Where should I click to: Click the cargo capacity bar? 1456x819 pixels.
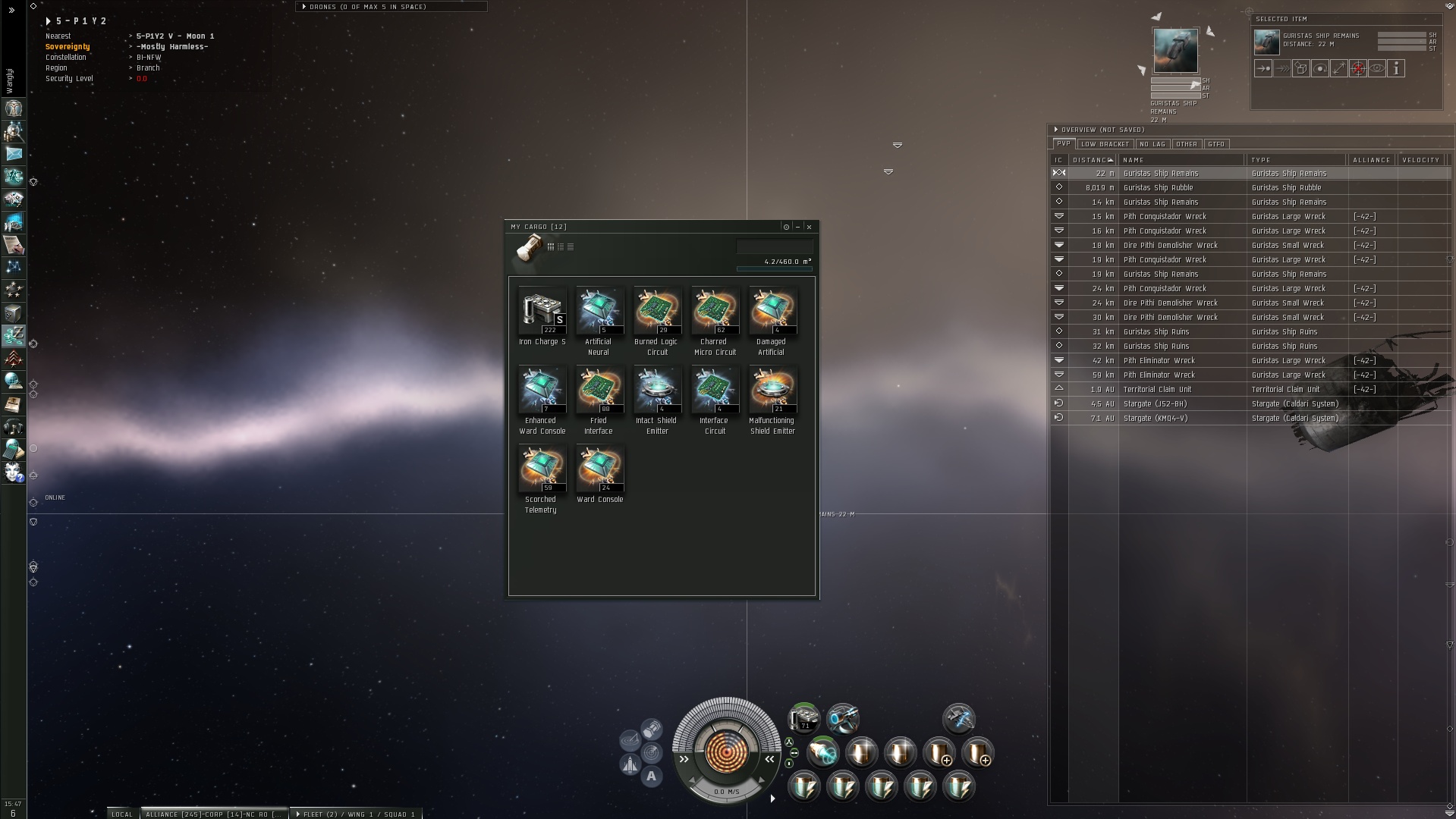coord(774,268)
